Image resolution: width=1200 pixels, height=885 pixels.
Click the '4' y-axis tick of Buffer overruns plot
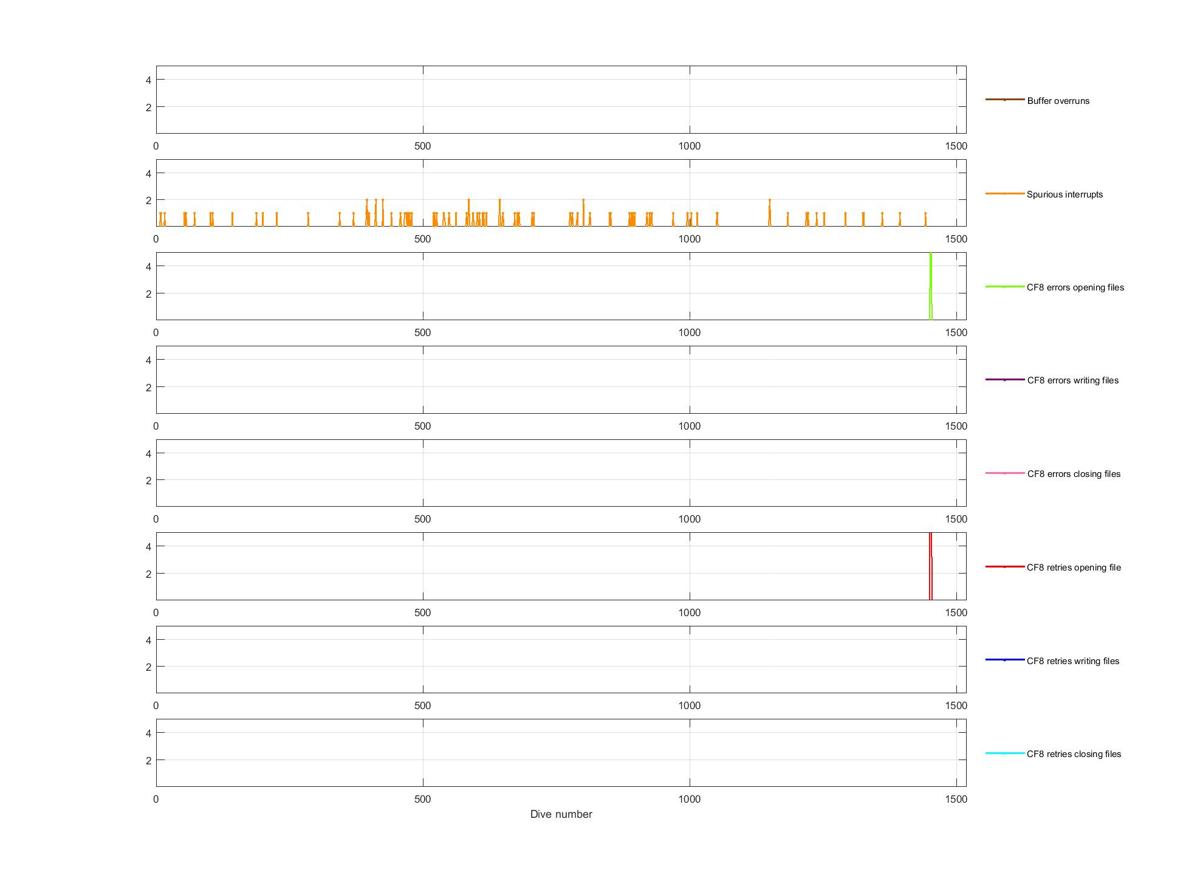pos(147,80)
